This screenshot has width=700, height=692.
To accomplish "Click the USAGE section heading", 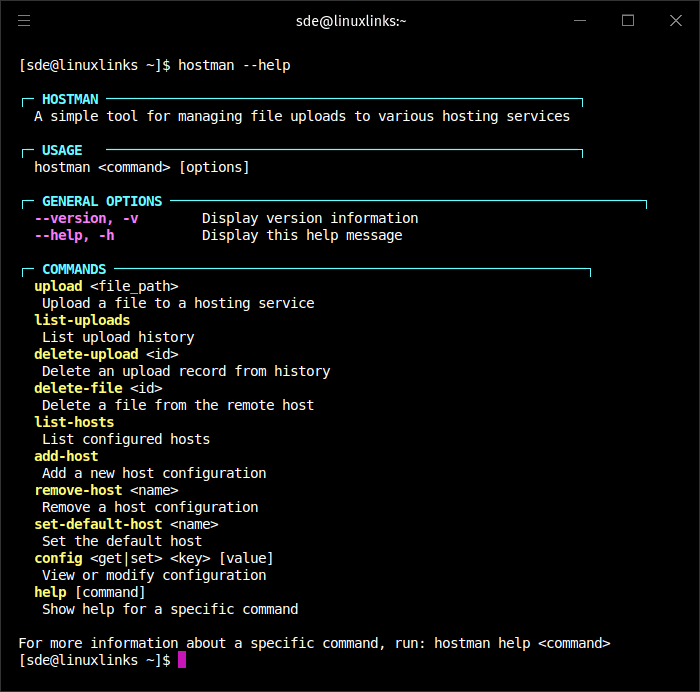I will click(62, 150).
